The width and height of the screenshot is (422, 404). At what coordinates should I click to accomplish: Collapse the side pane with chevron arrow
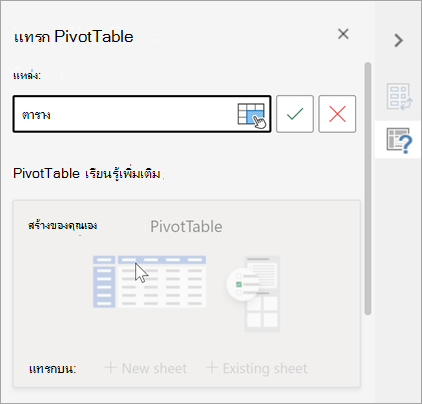398,41
